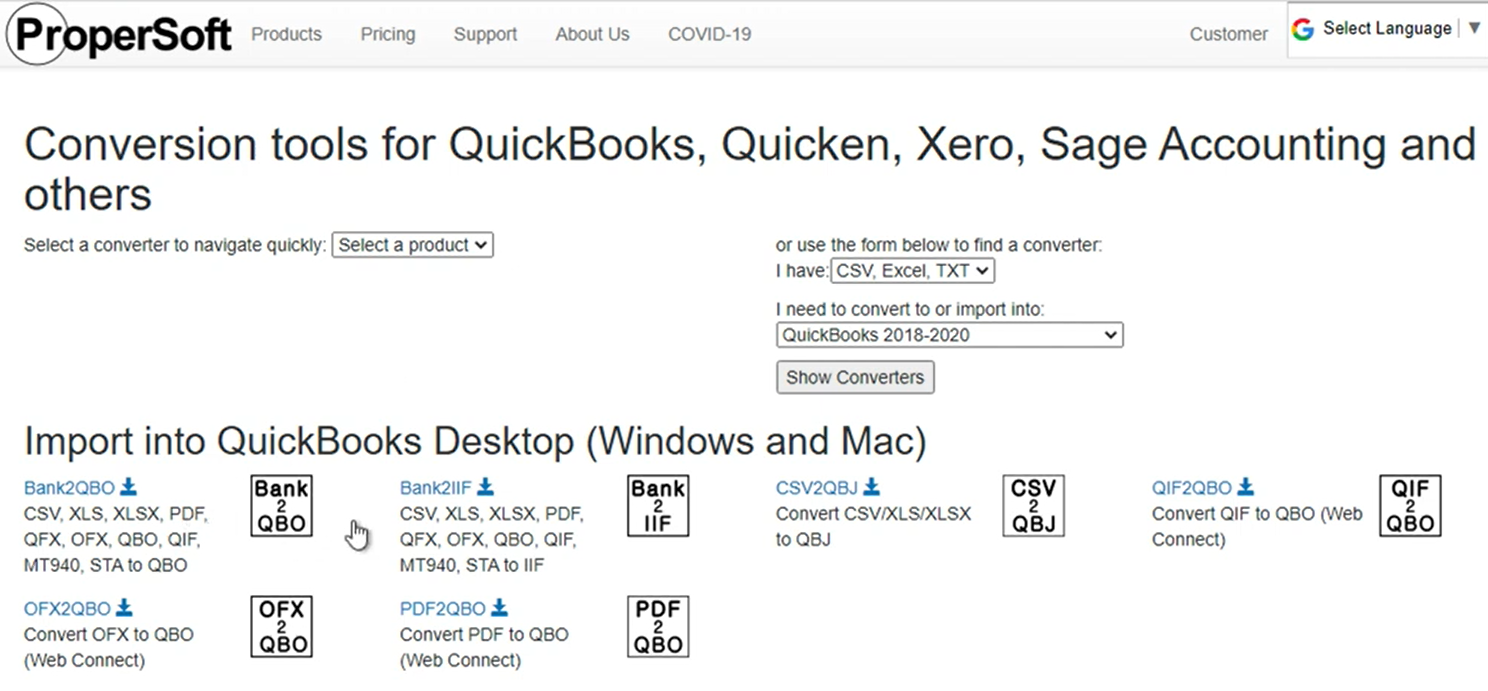
Task: Expand the Select Language dropdown arrow
Action: coord(1474,28)
